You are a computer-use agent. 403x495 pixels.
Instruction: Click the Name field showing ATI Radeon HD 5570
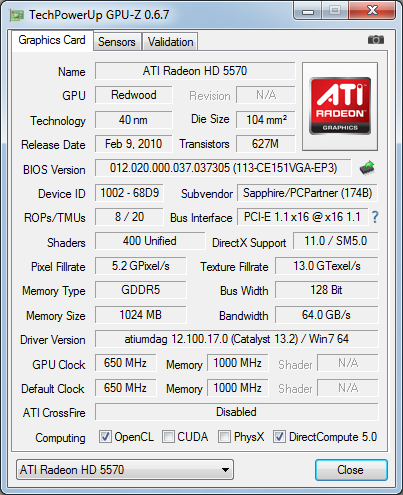coord(195,71)
